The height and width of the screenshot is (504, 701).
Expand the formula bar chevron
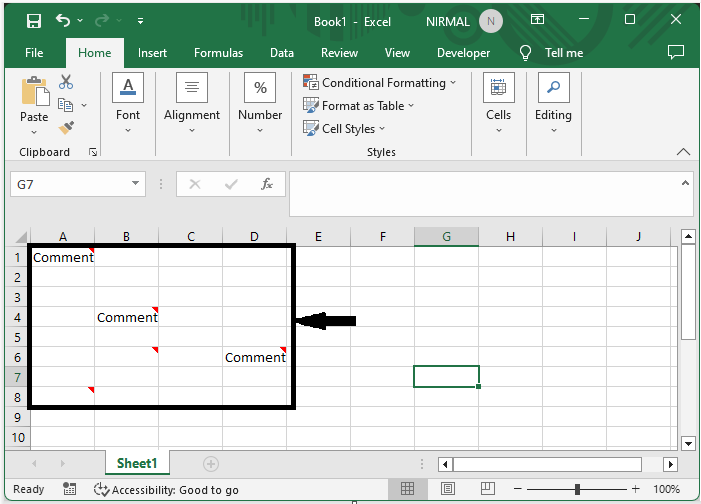tap(685, 183)
